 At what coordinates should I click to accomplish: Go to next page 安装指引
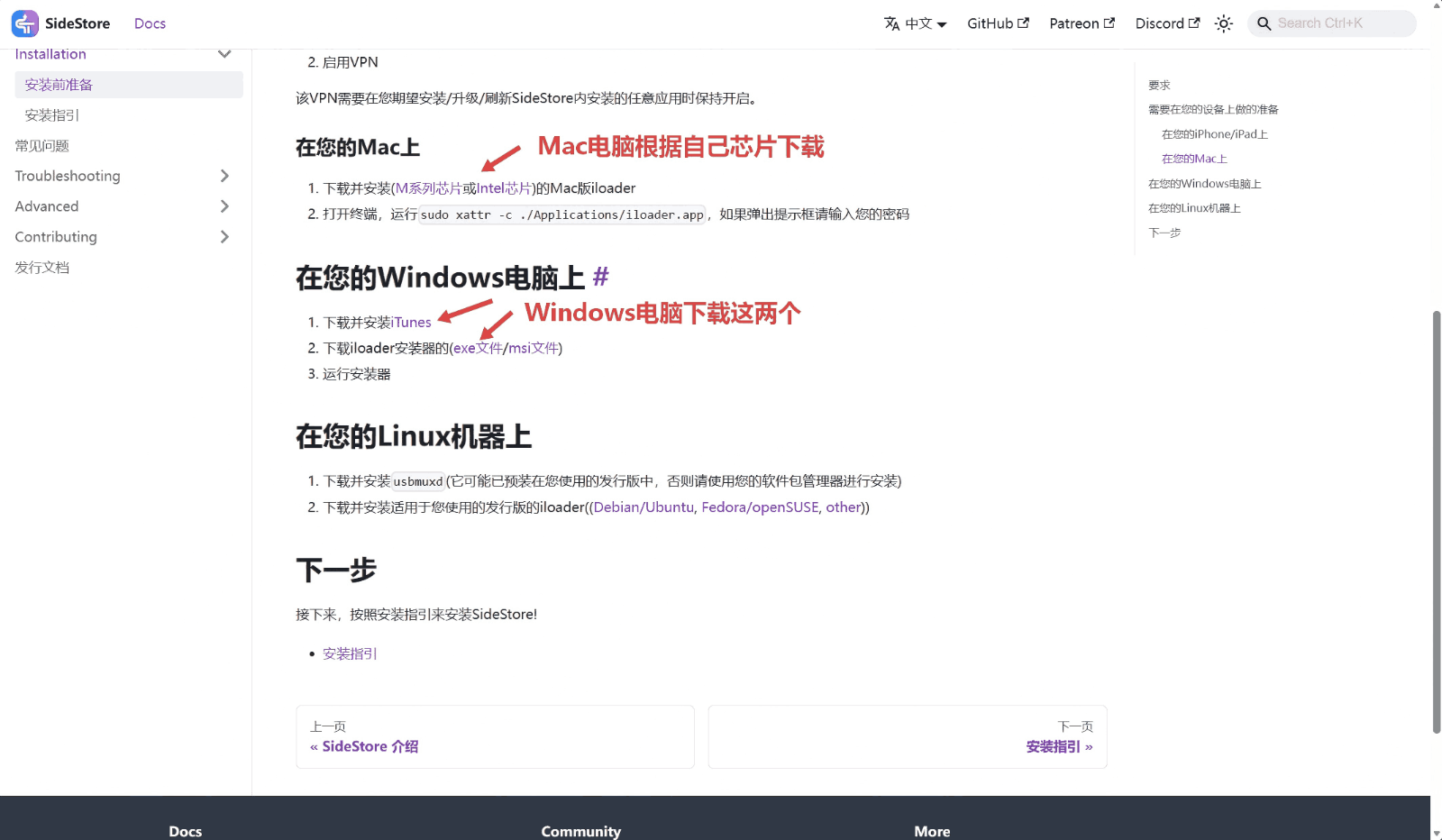pyautogui.click(x=908, y=737)
